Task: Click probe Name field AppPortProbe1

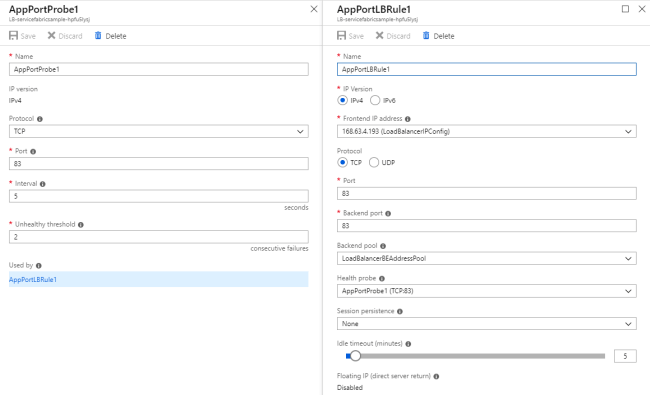Action: (159, 69)
